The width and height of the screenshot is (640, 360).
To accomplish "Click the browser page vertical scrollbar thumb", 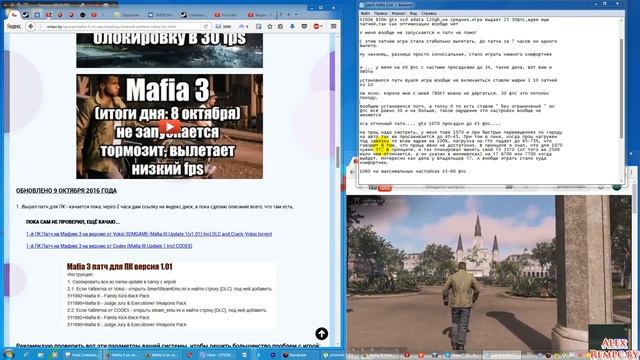I will pyautogui.click(x=337, y=156).
